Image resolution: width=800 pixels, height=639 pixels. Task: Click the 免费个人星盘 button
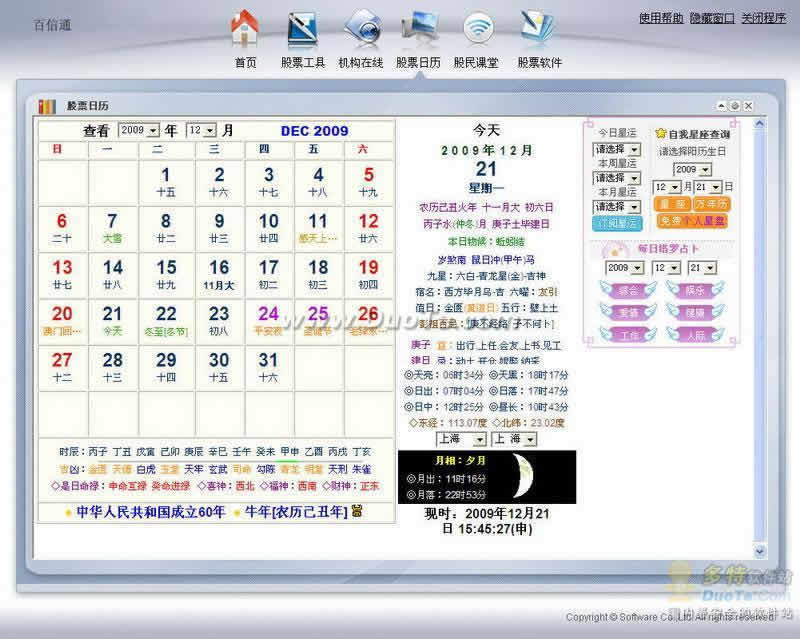(x=692, y=221)
